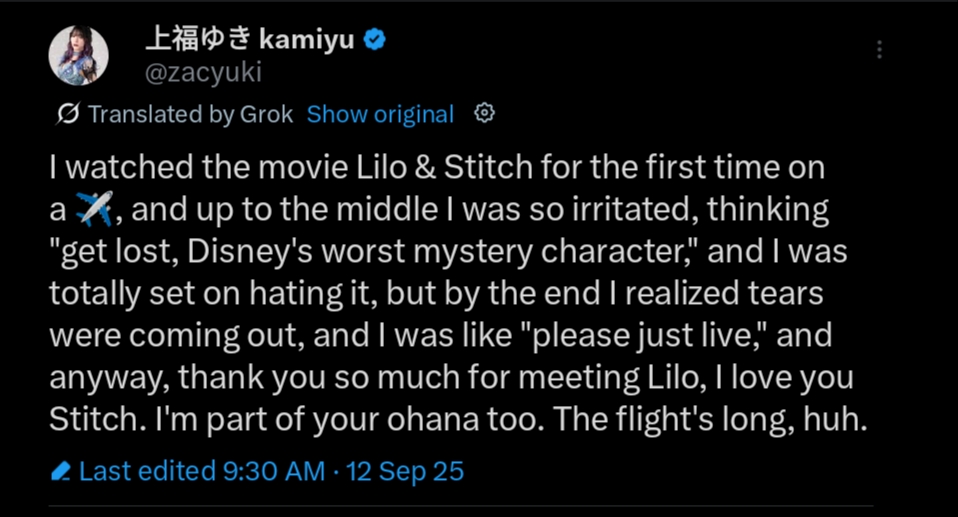Click the pencil edit history icon
This screenshot has height=517, width=958.
[x=61, y=471]
